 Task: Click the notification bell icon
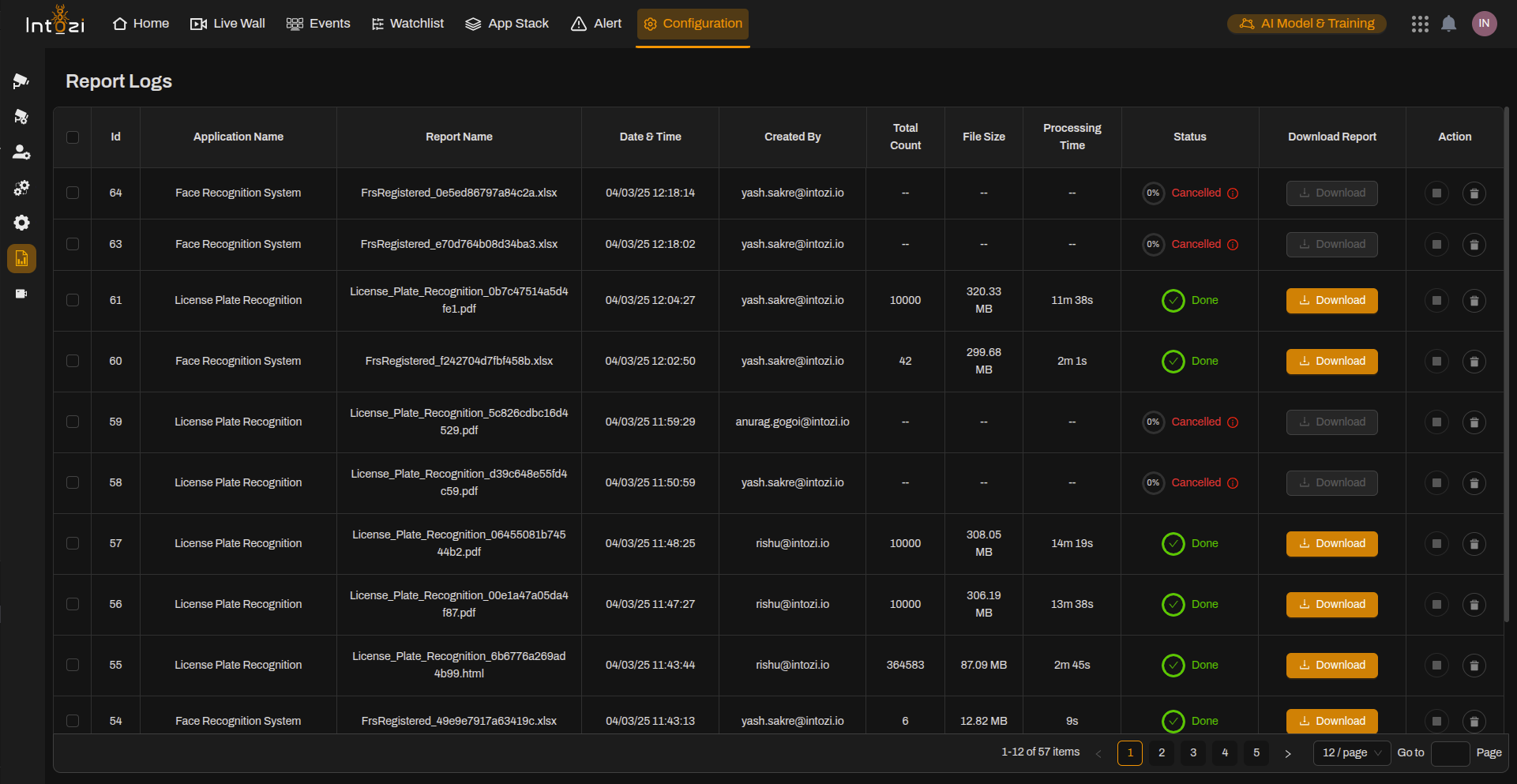tap(1449, 23)
